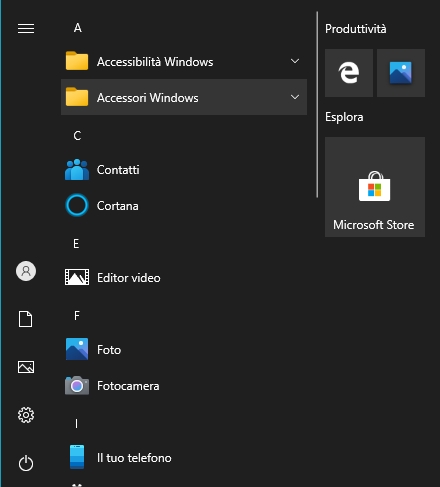Open the Pictures sidebar icon
This screenshot has height=487, width=440.
click(x=26, y=367)
